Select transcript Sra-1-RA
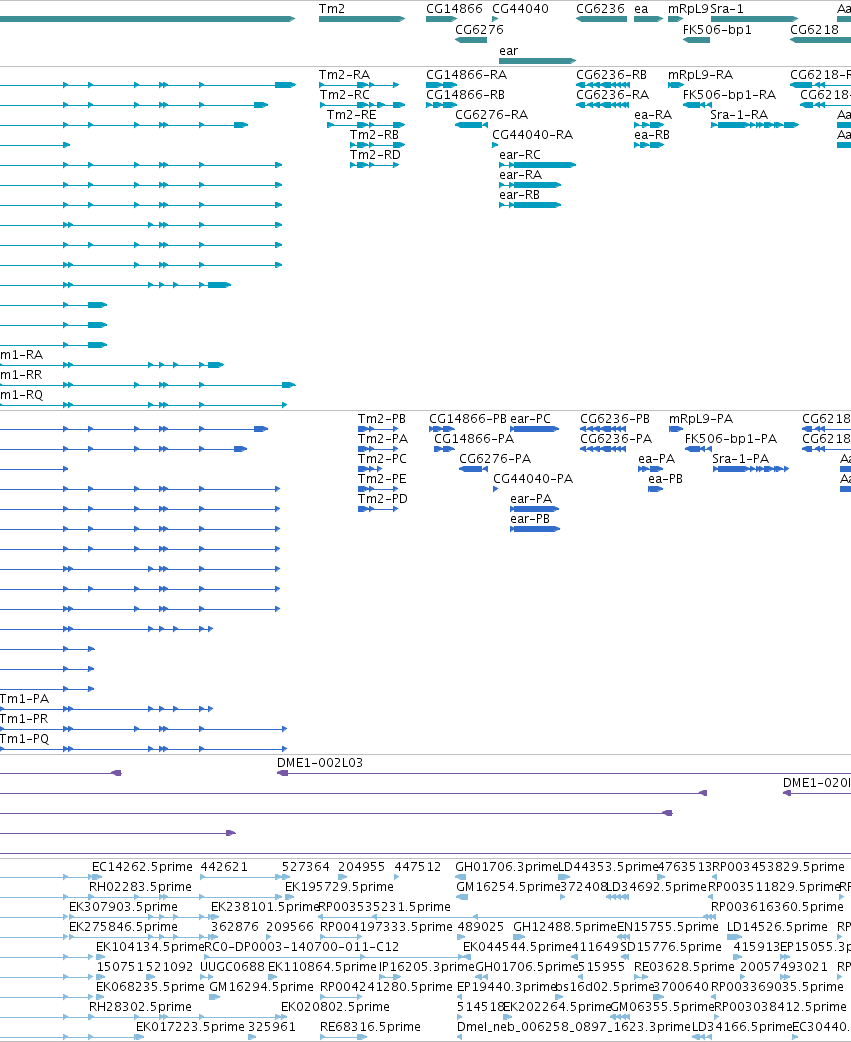Viewport: 851px width, 1042px height. click(754, 125)
